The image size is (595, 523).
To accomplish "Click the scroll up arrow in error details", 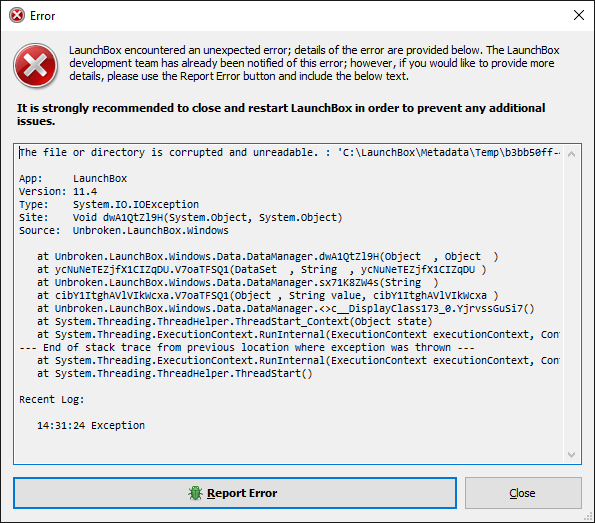I will tap(571, 154).
